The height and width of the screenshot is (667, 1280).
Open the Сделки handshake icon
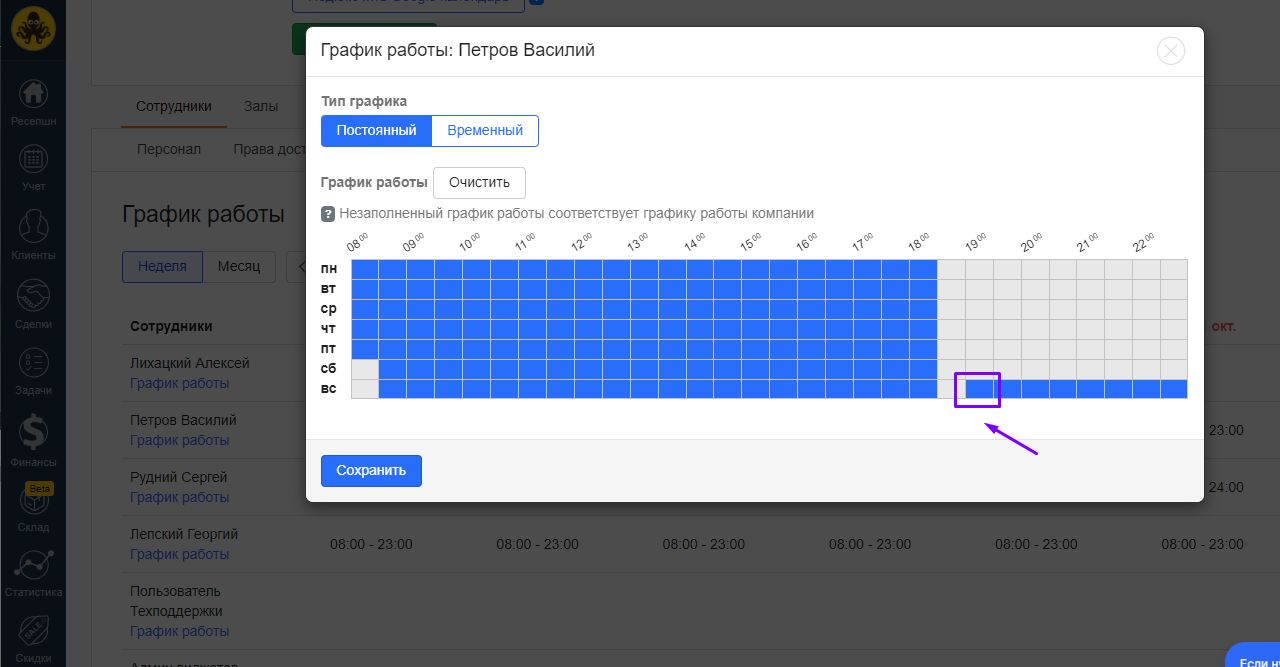click(33, 297)
